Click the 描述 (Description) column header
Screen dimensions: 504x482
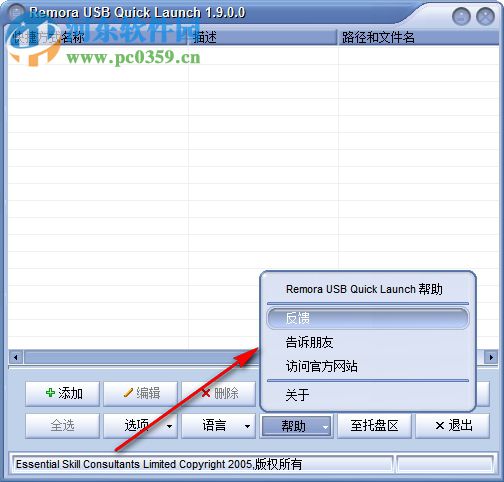263,37
